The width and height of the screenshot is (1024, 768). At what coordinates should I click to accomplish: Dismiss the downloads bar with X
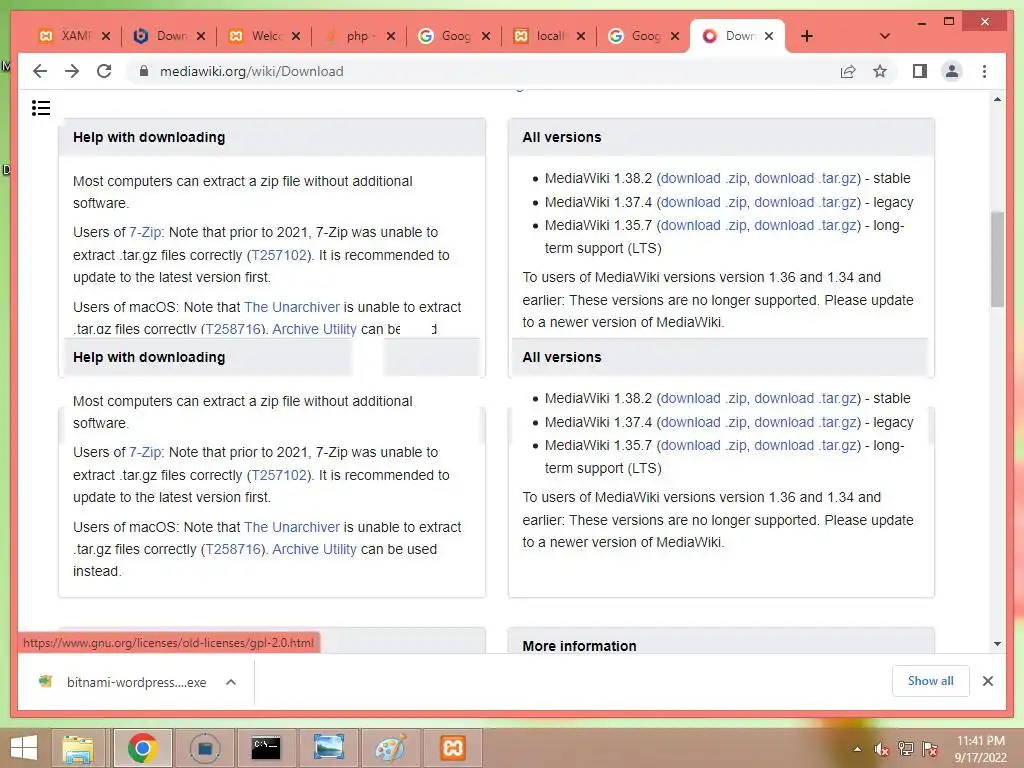tap(987, 681)
